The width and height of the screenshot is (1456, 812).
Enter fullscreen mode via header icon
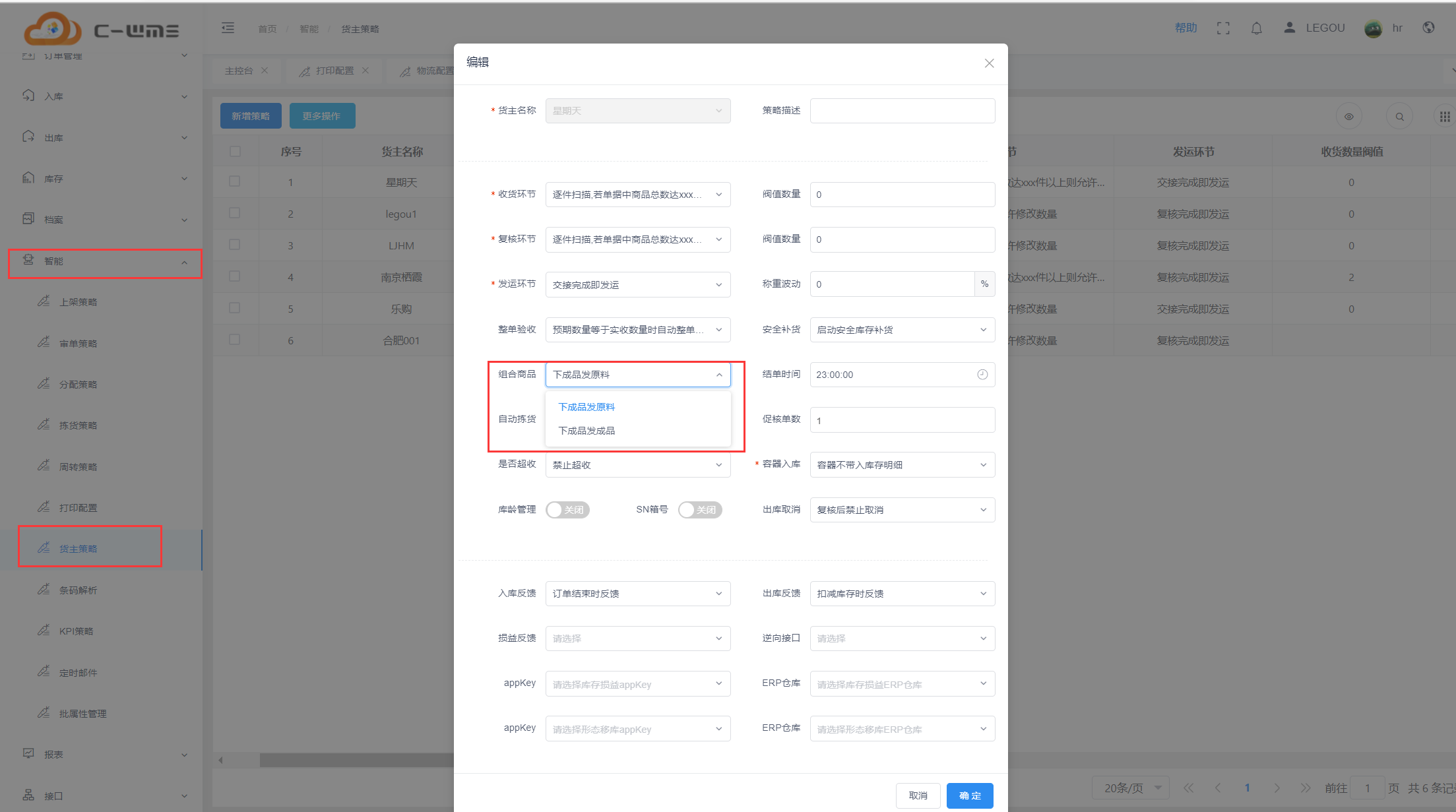1223,28
